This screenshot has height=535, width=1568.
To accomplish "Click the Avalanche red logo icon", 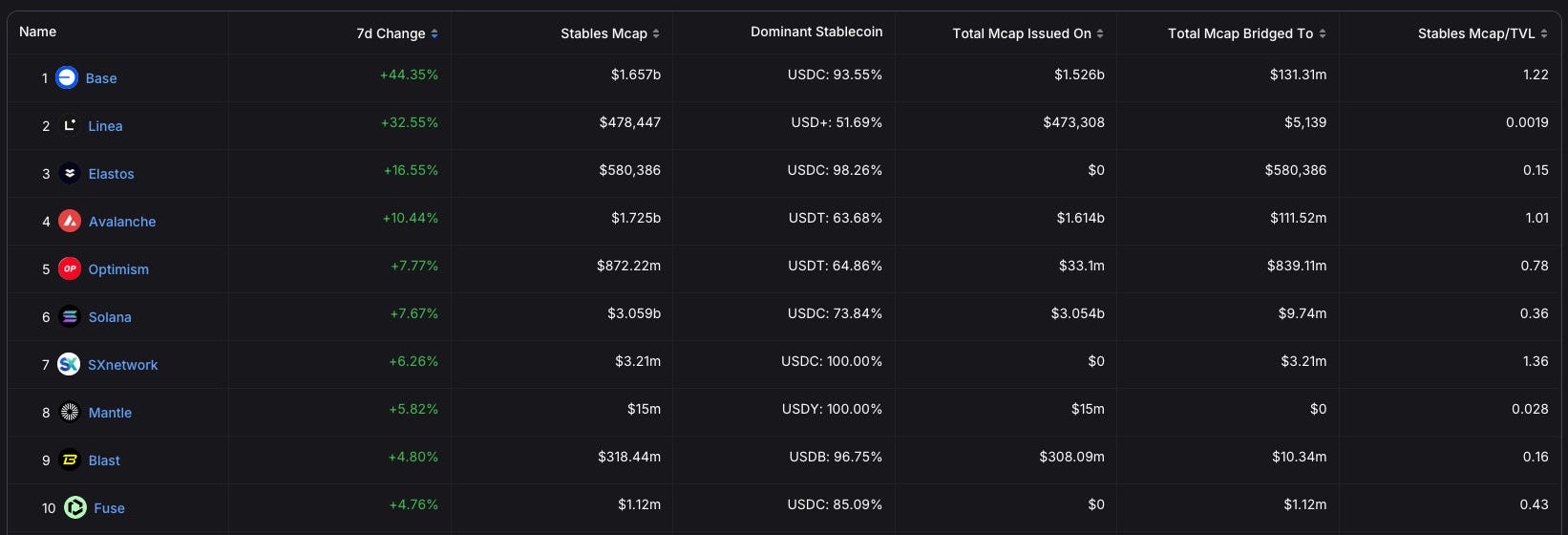I will click(70, 221).
